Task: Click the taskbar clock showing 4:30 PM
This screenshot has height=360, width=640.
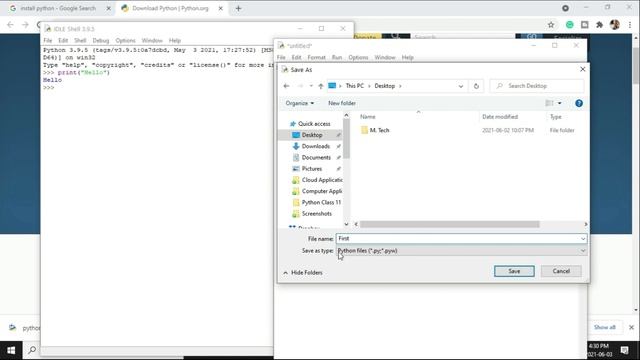Action: (600, 350)
